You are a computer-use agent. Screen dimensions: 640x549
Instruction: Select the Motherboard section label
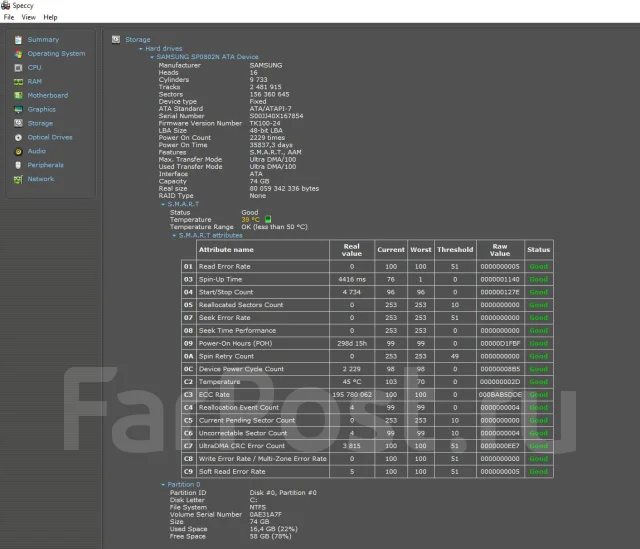coord(48,95)
